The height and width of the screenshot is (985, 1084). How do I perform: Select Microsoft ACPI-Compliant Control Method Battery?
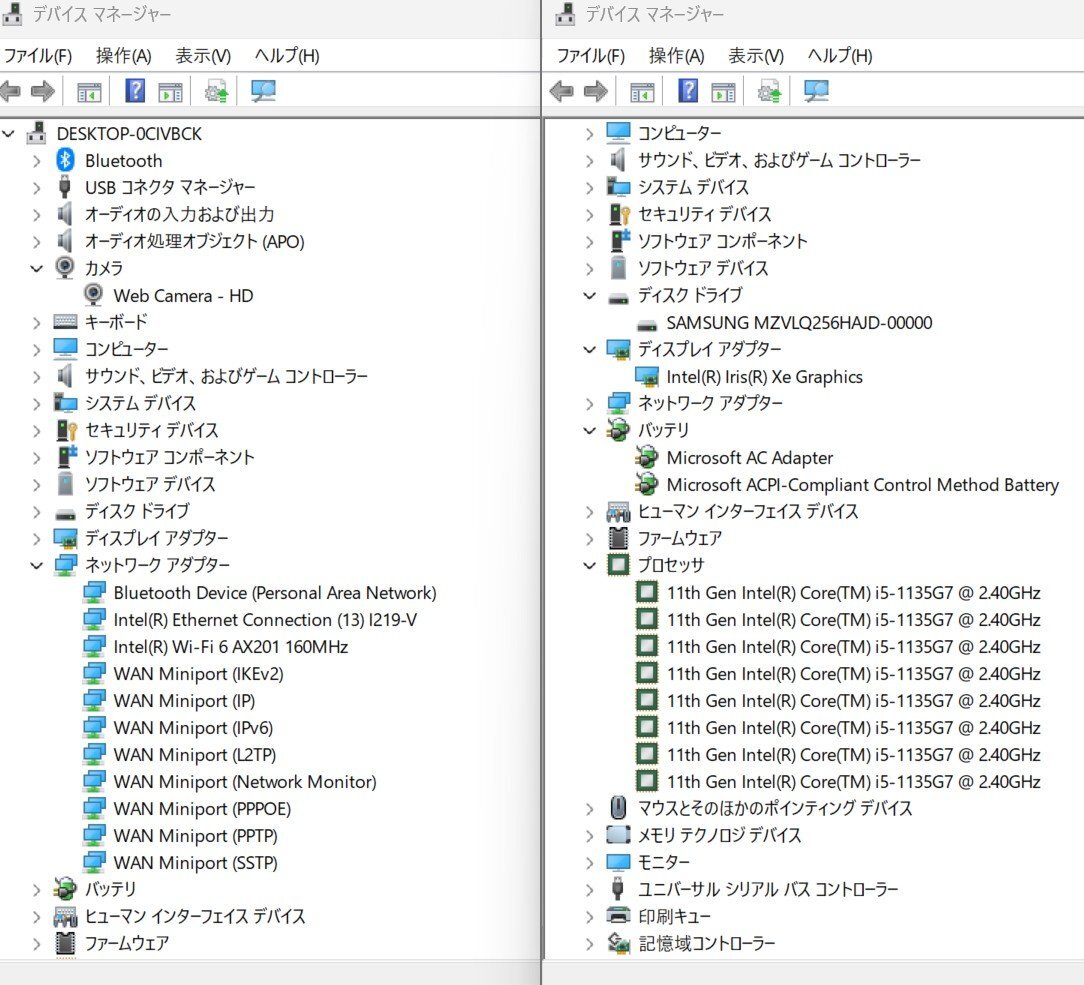[x=863, y=485]
